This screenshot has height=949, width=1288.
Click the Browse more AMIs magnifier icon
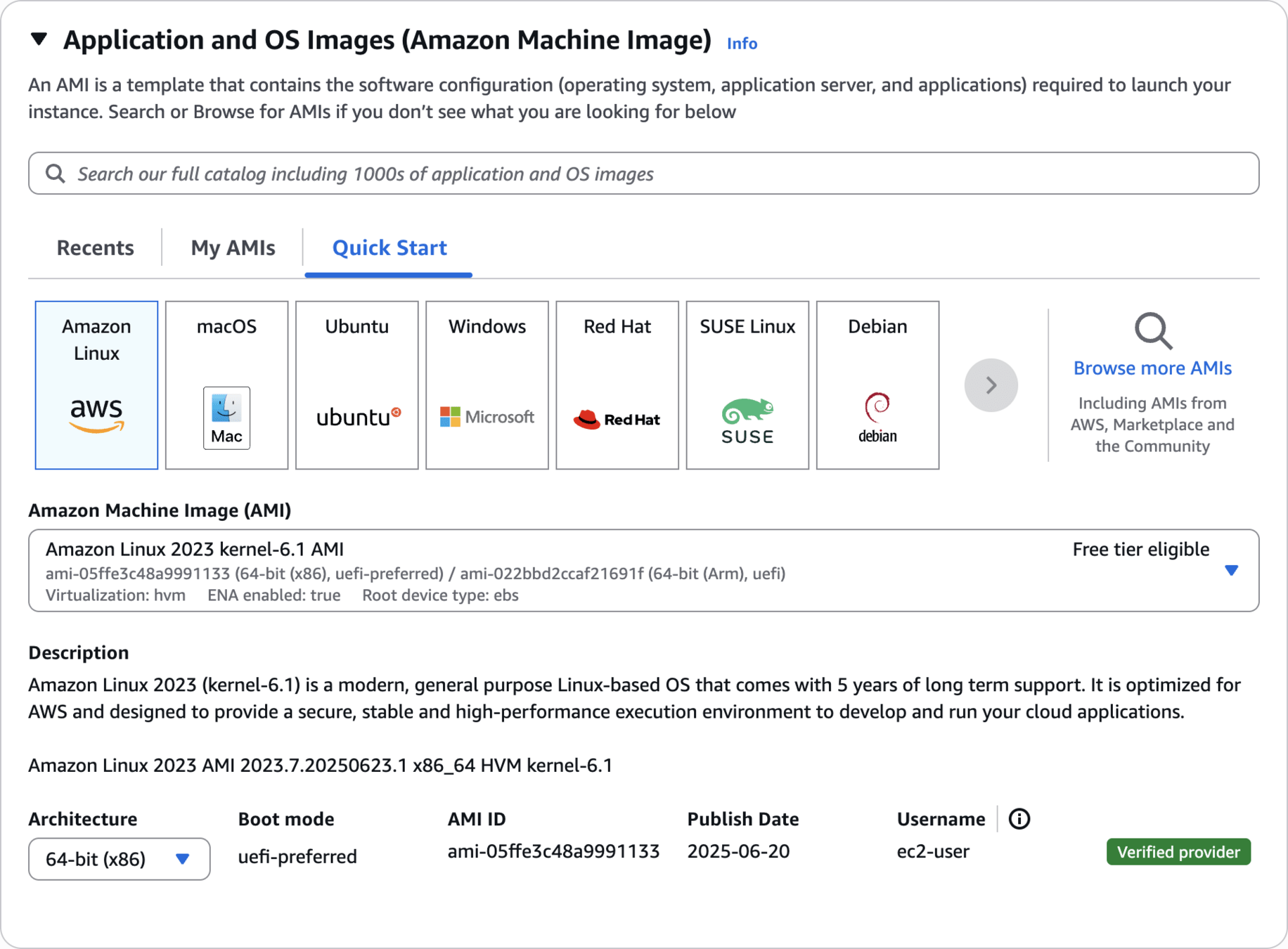(1153, 330)
